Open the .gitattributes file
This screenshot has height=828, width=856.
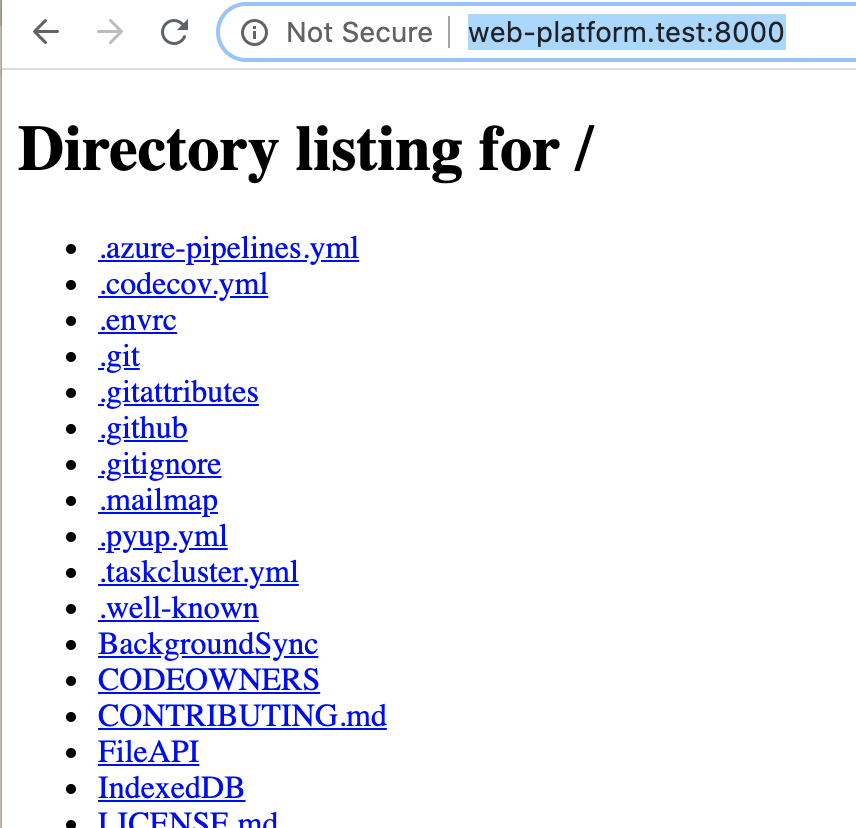[178, 392]
